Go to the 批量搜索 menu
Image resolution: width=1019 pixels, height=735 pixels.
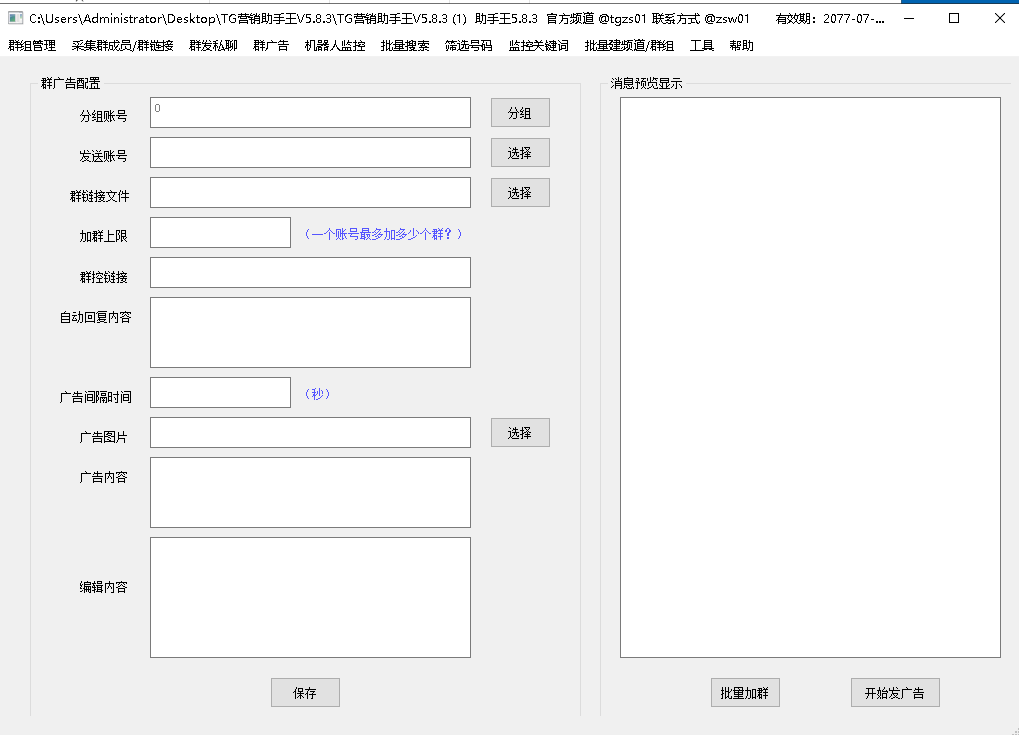(x=405, y=46)
